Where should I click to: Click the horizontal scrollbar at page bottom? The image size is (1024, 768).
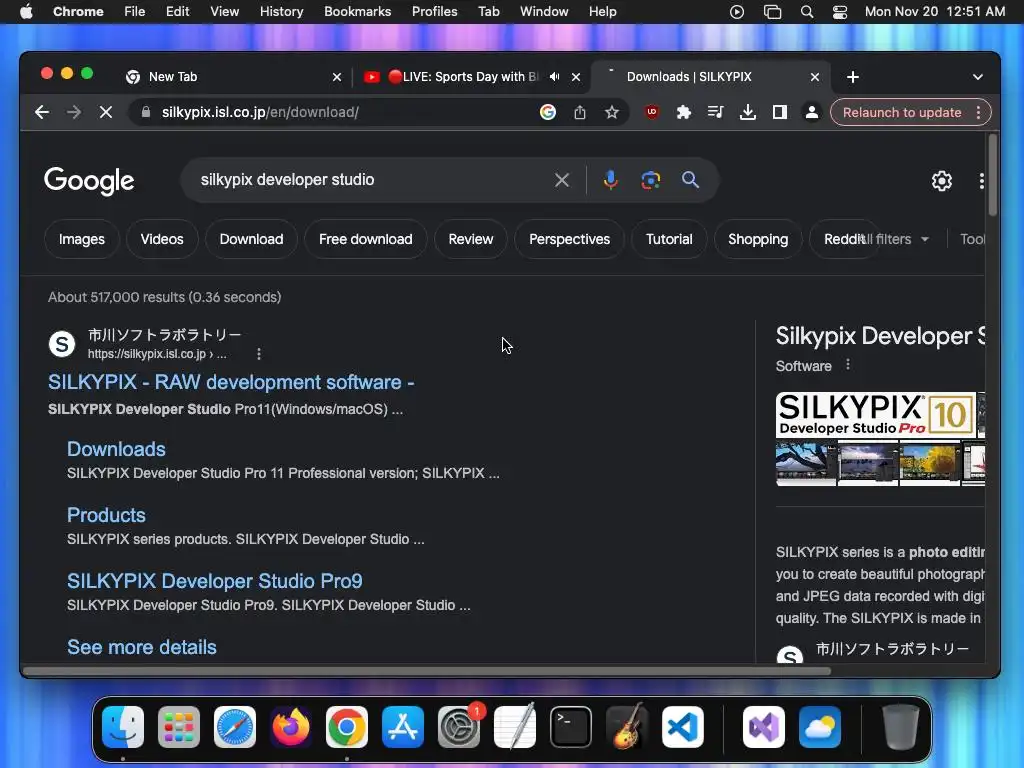426,671
